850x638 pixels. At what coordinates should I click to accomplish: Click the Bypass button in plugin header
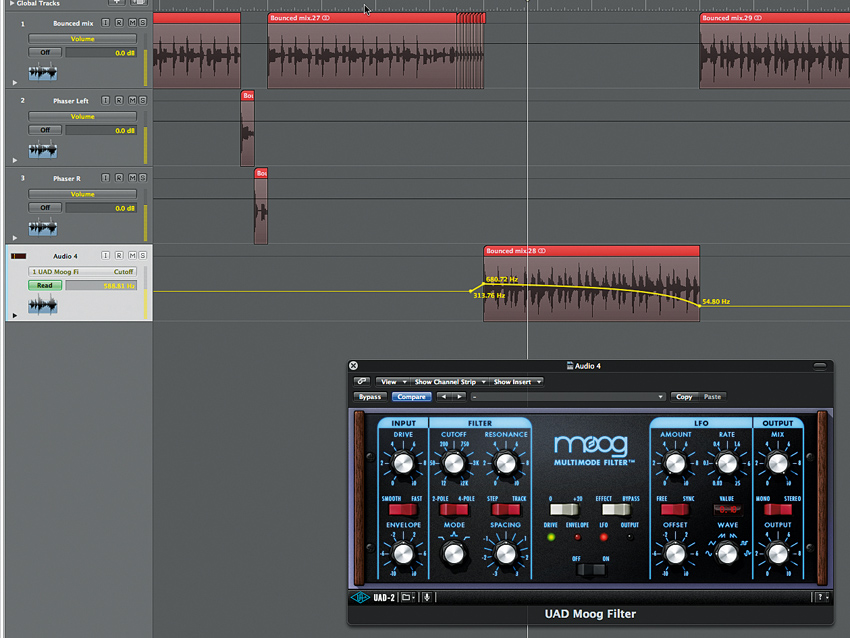370,397
